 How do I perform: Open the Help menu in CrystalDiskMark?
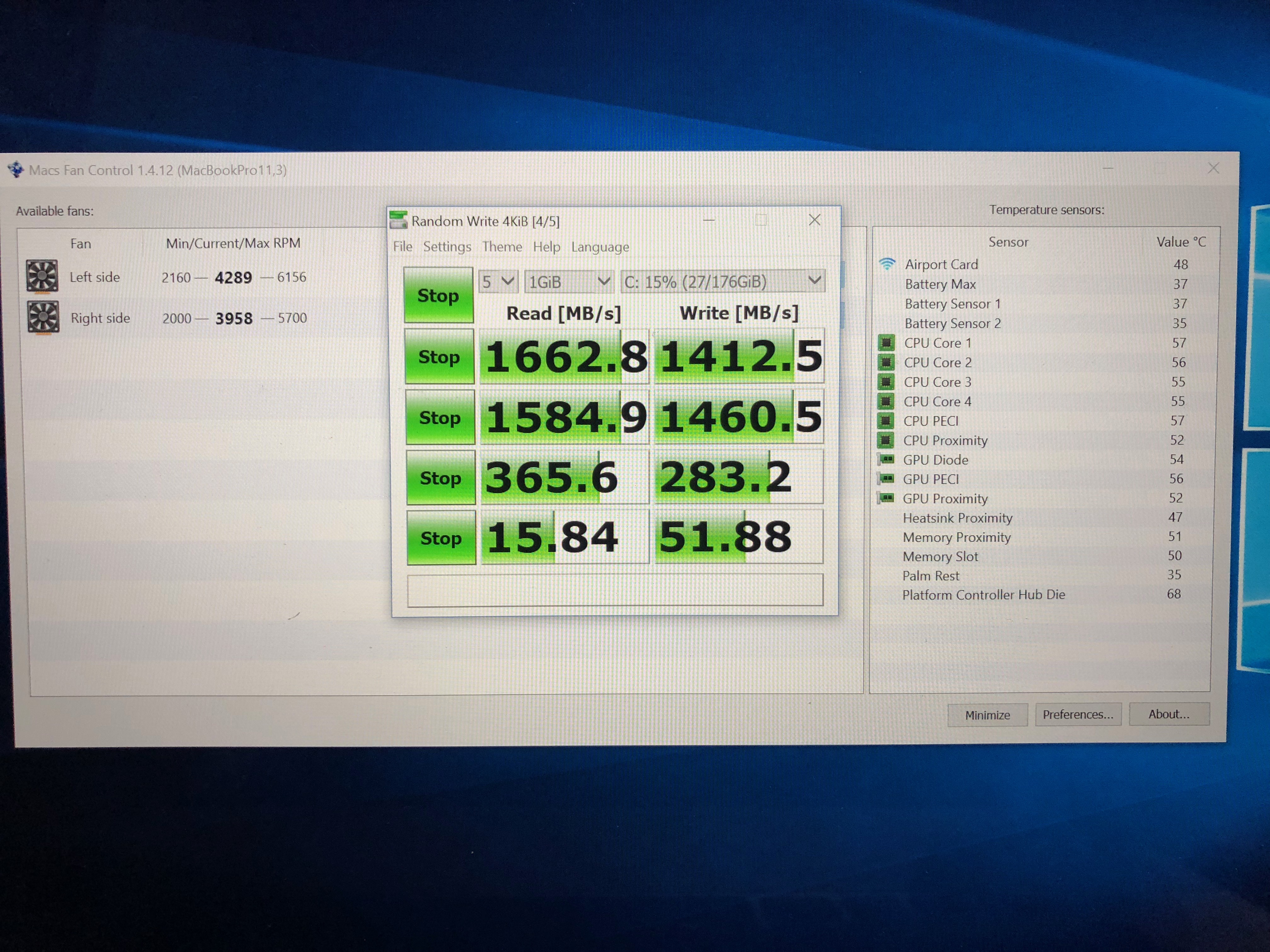tap(546, 247)
